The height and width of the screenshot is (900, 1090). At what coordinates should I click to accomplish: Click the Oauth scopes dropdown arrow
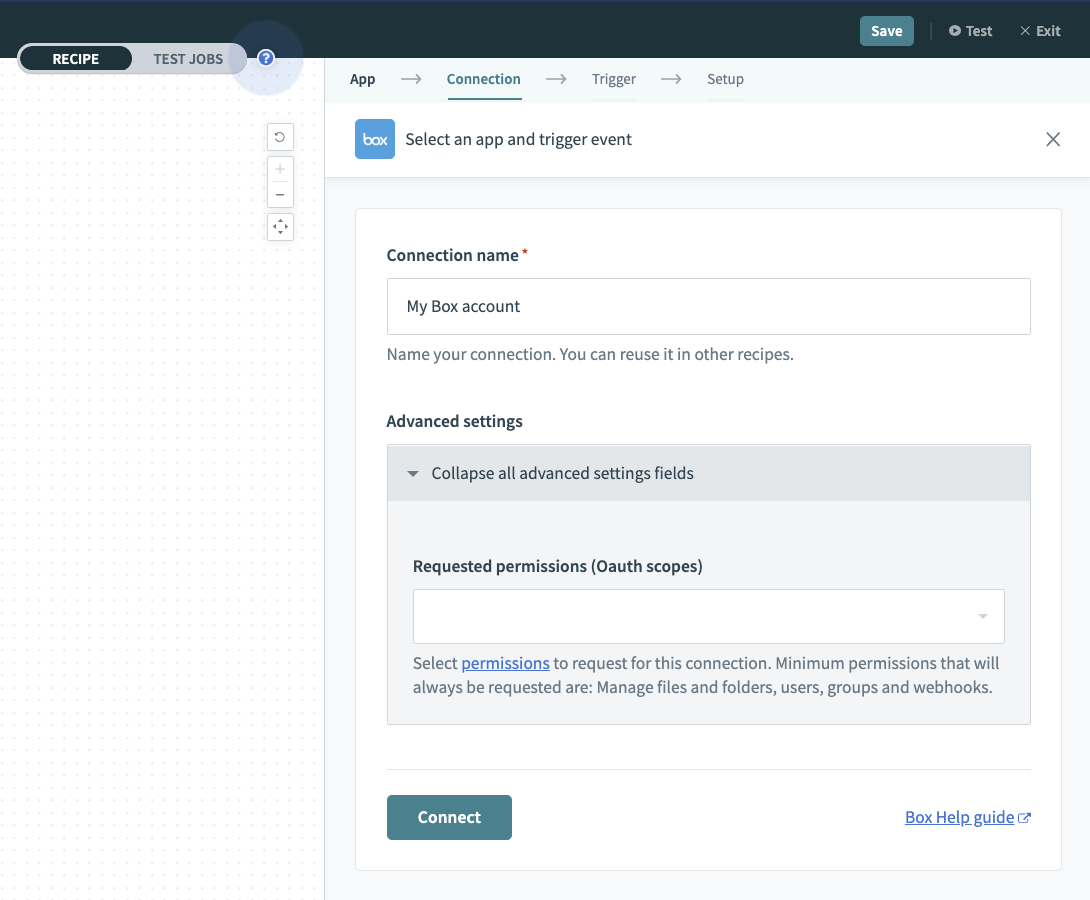pyautogui.click(x=983, y=616)
